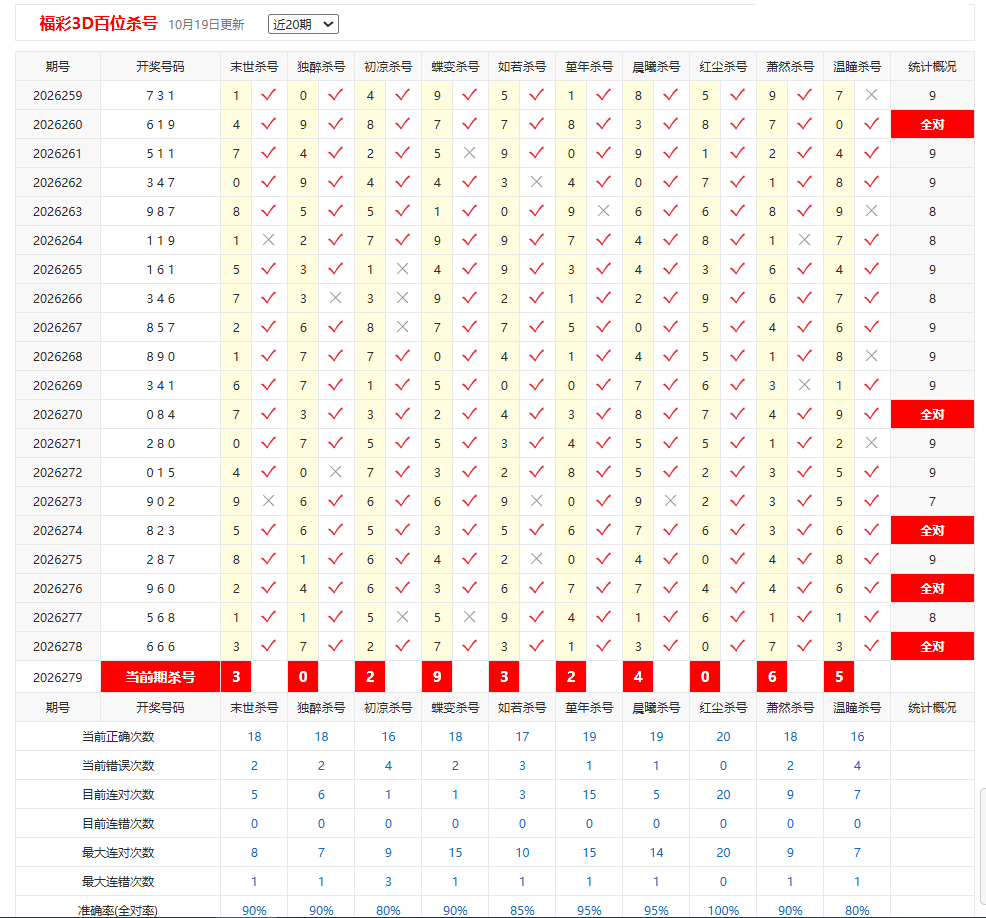
Task: Click the 100% accuracy value
Action: click(x=723, y=910)
